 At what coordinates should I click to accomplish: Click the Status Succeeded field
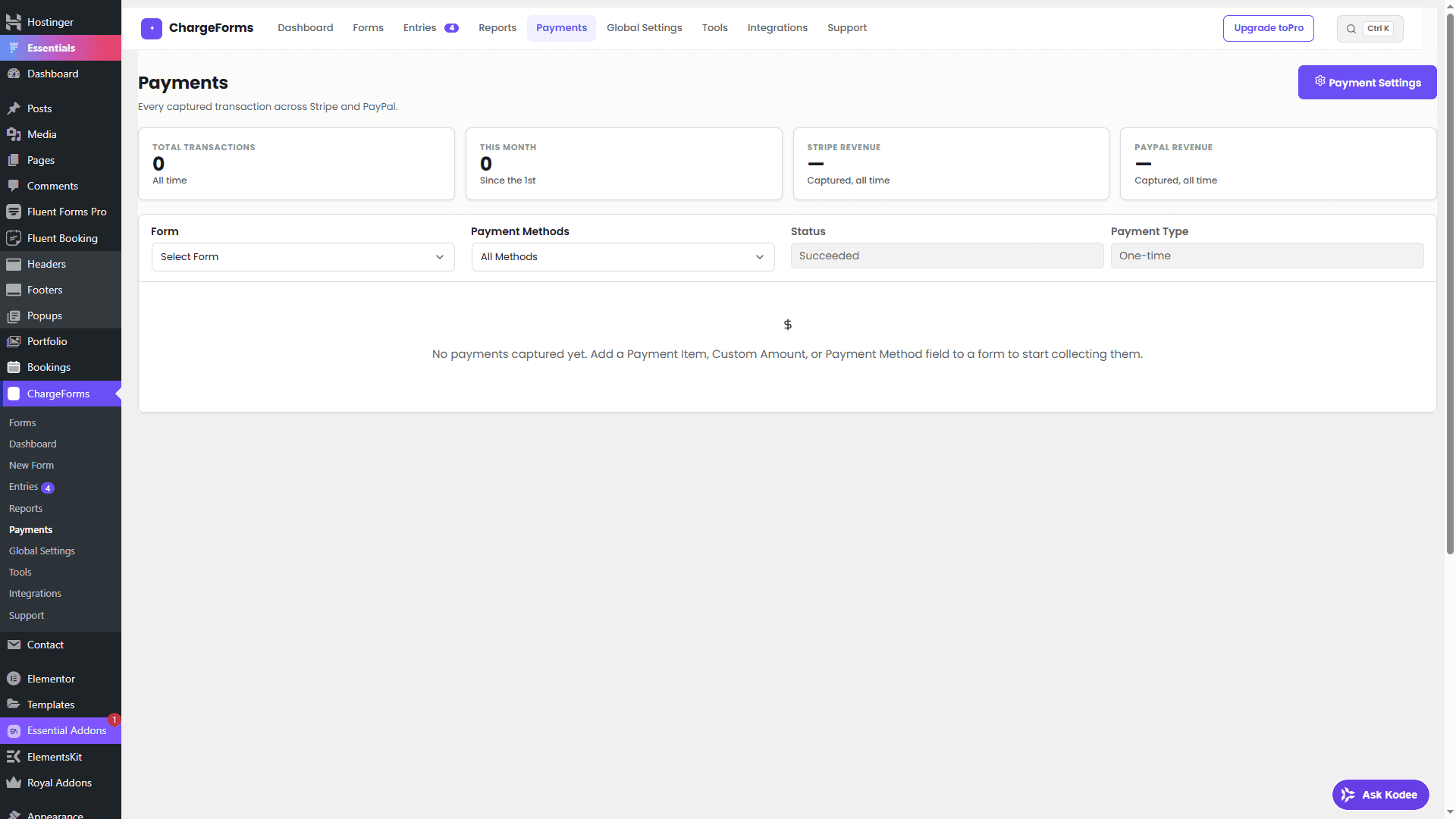947,256
